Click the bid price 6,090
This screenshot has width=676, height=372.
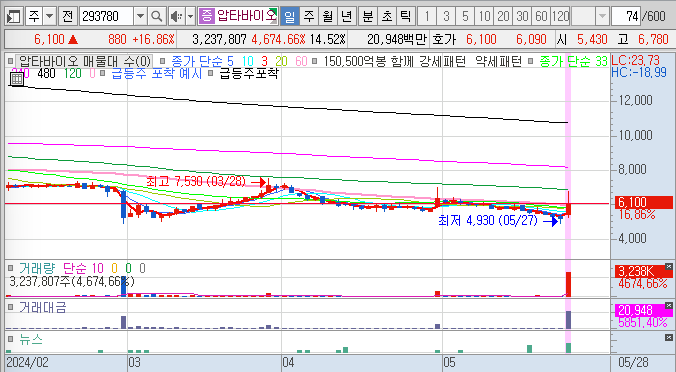point(531,40)
